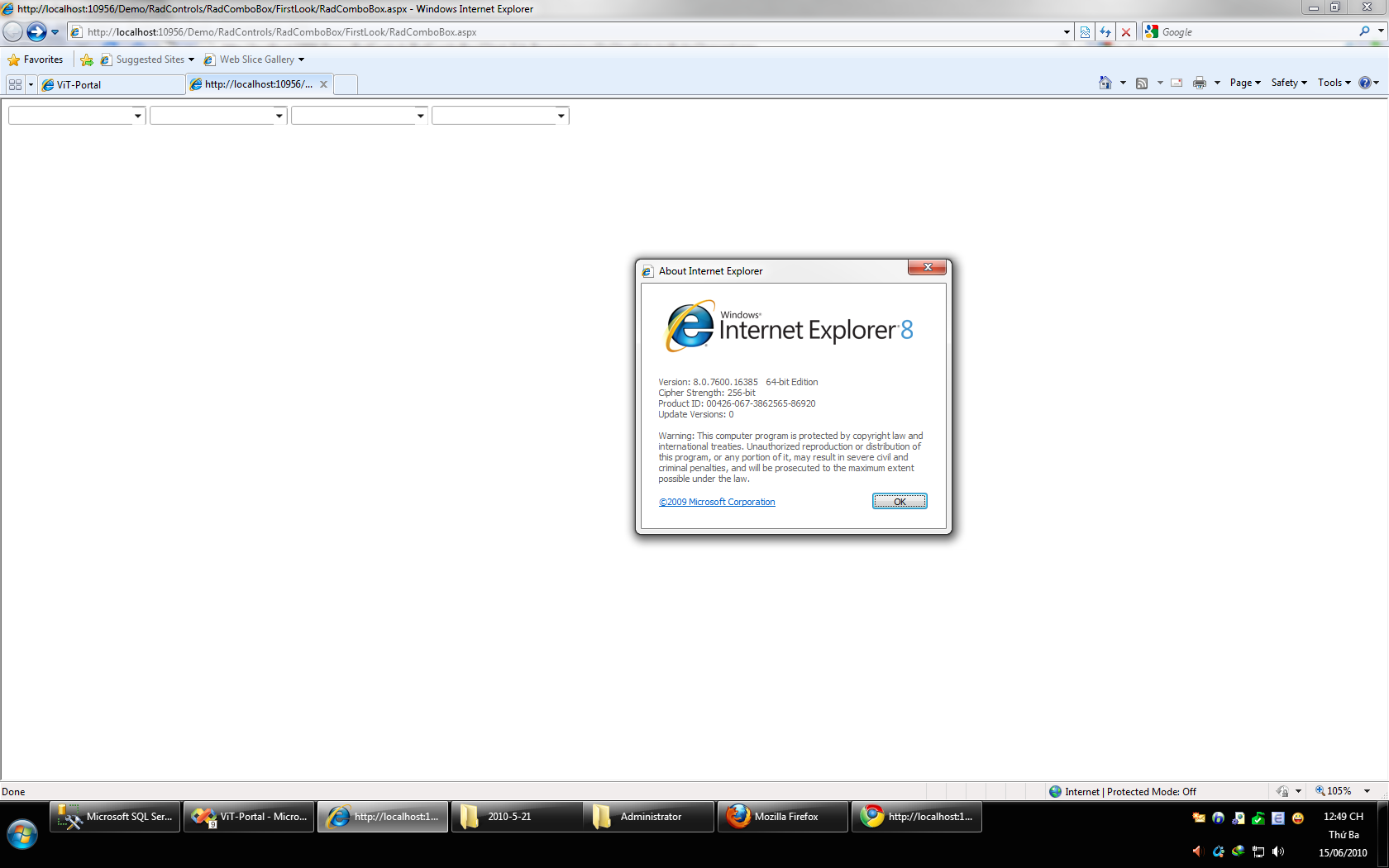
Task: Open the 2010-5-21 folder taskbar button
Action: point(517,817)
